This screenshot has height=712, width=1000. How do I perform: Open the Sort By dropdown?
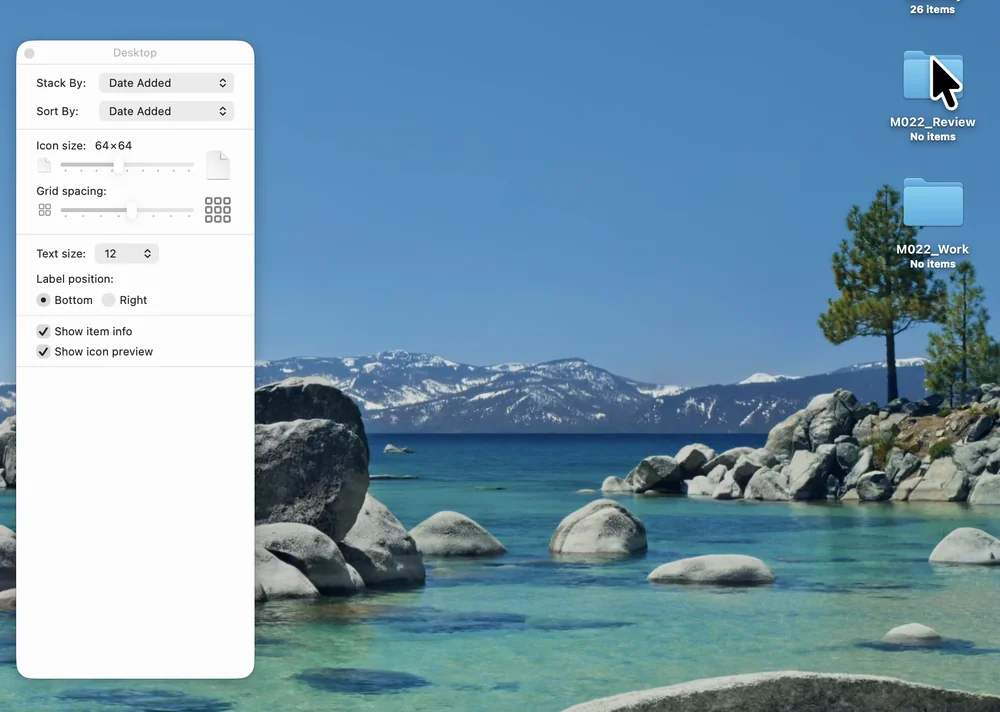pyautogui.click(x=166, y=111)
